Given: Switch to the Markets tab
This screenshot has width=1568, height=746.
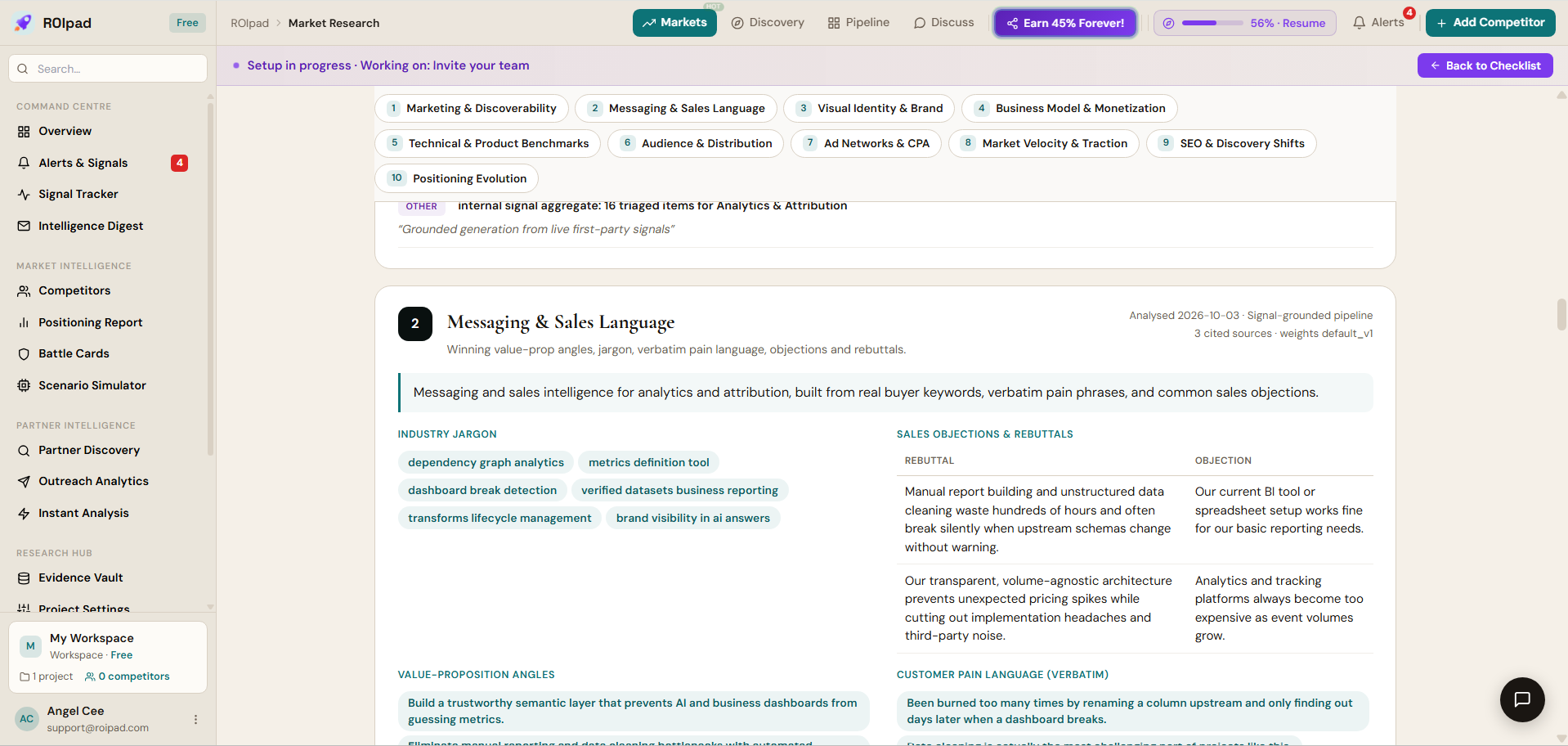Looking at the screenshot, I should pos(674,23).
